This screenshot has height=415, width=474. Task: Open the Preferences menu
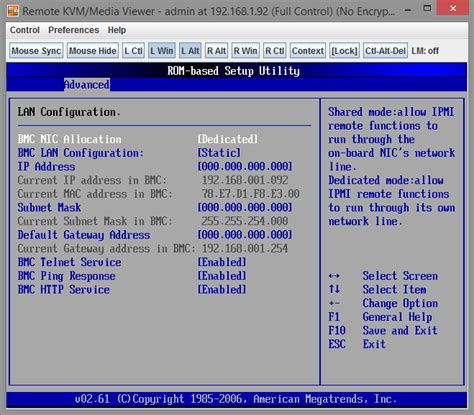pyautogui.click(x=74, y=30)
